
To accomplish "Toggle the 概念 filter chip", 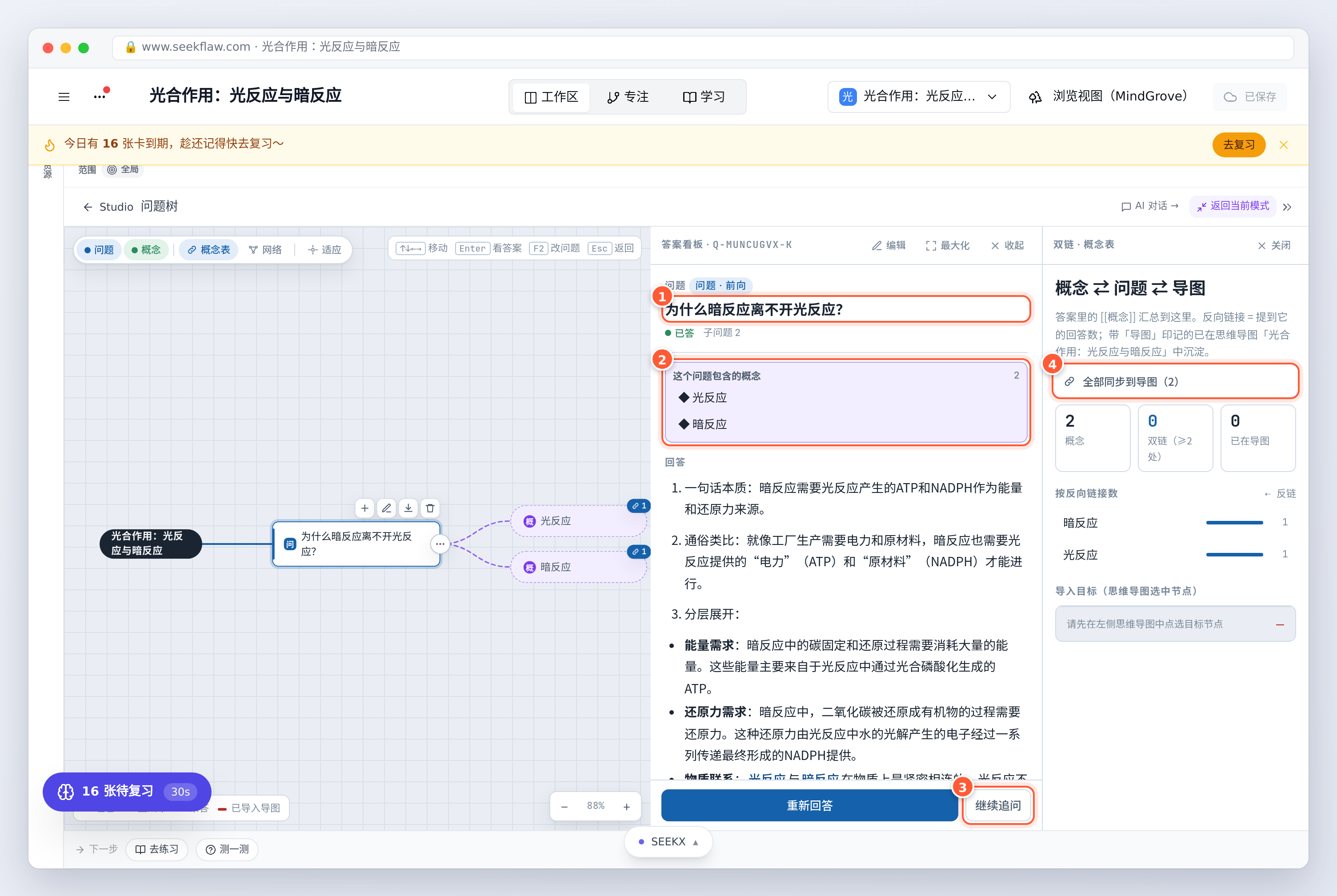I will 146,250.
